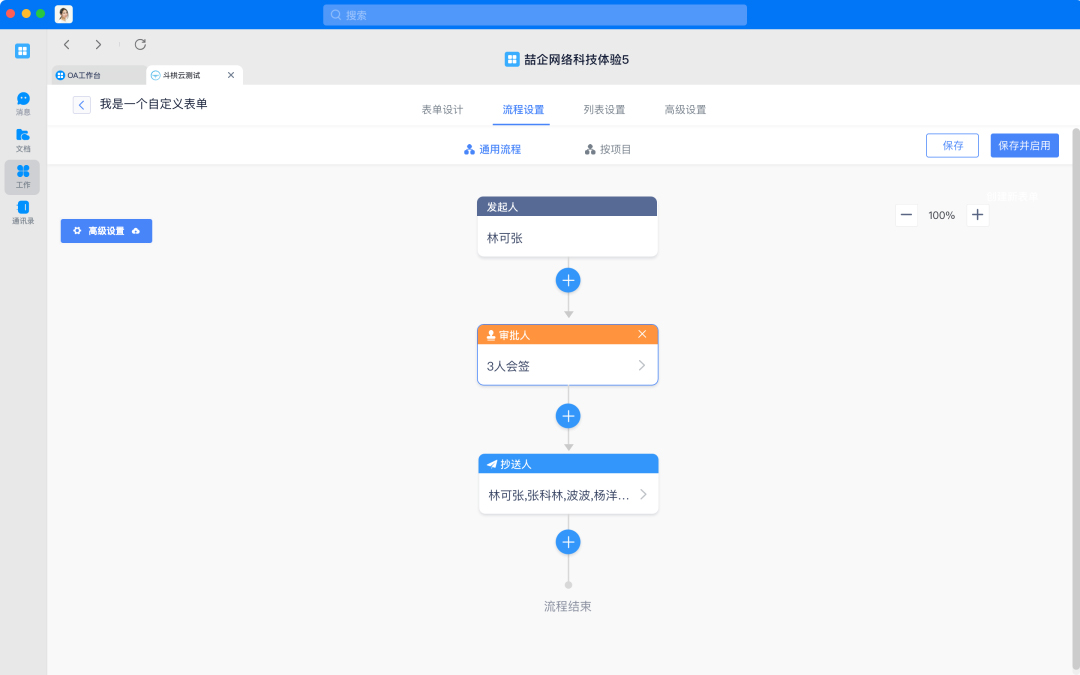Click the refresh page icon
1080x675 pixels.
click(140, 44)
